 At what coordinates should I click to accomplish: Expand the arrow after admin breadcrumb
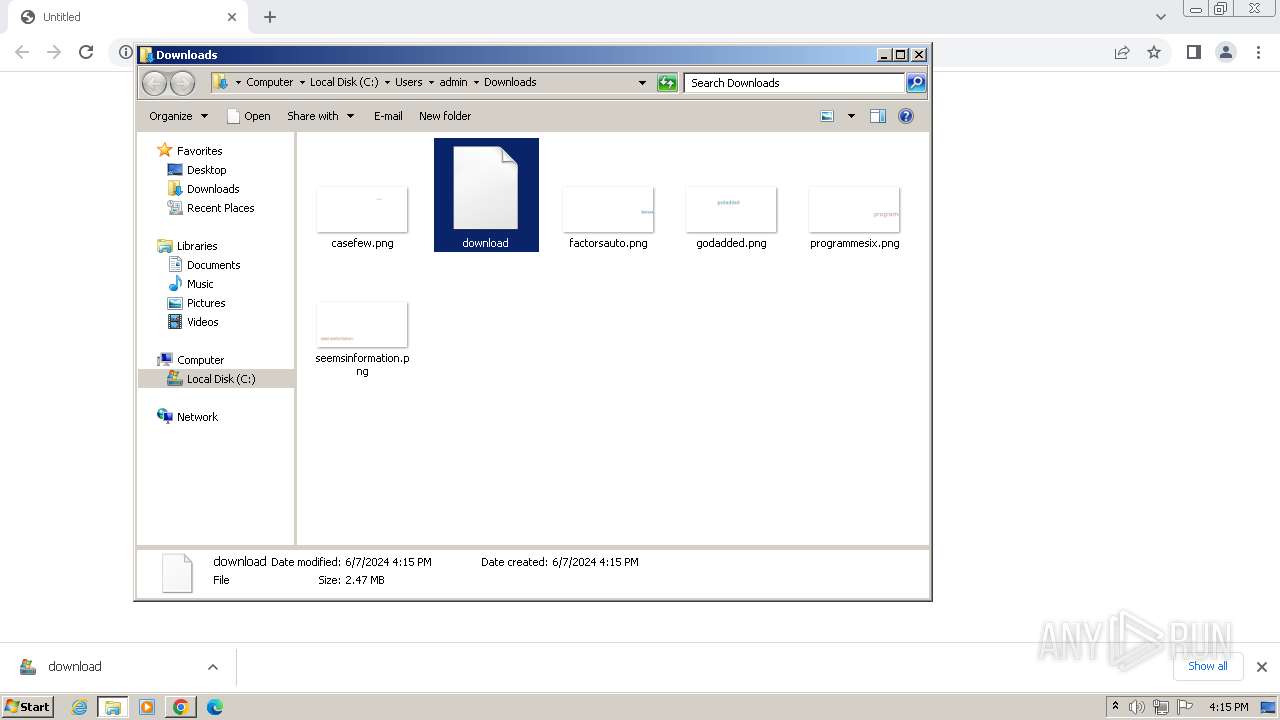[476, 82]
